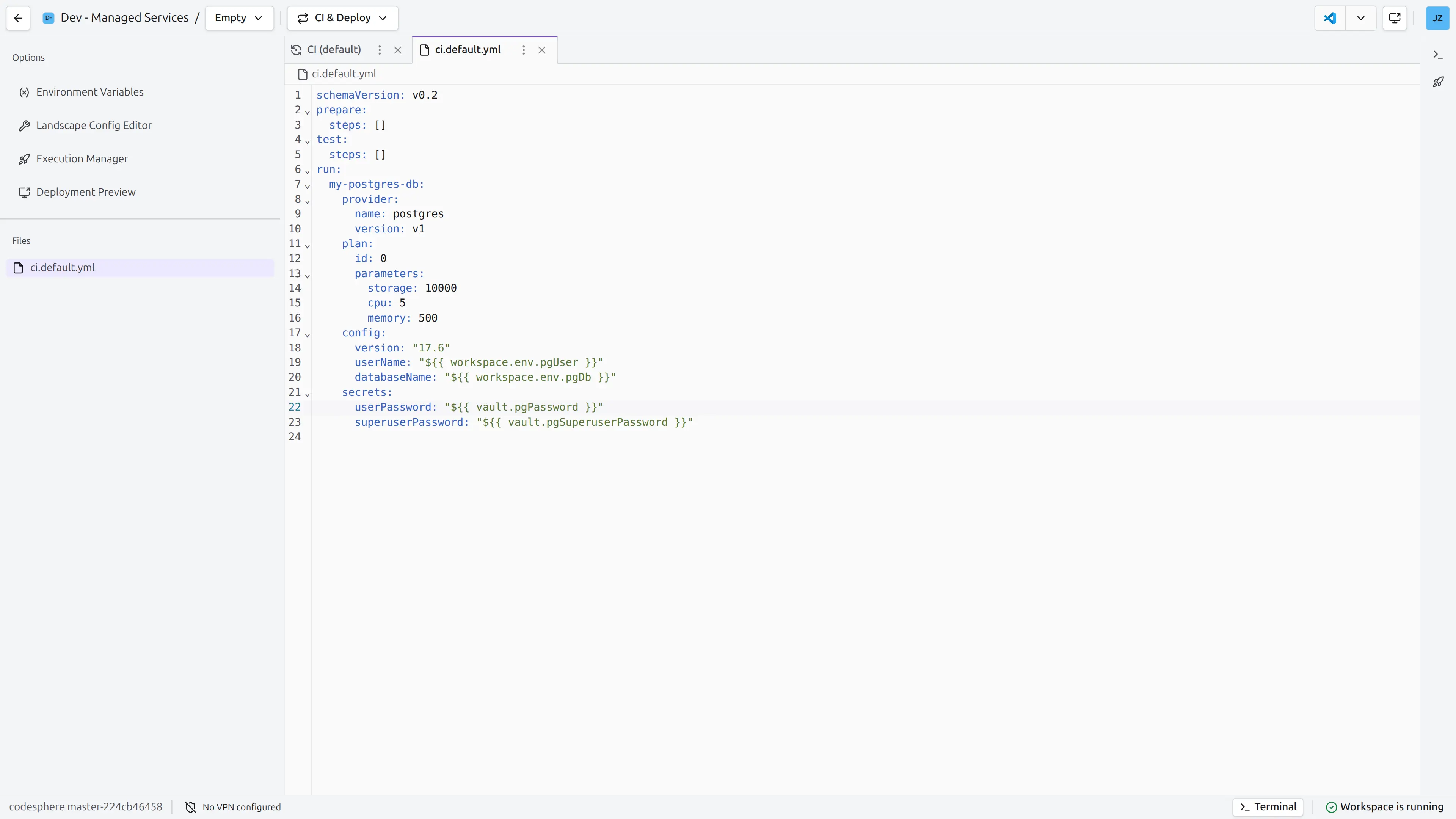Expand the Empty workspace dropdown
This screenshot has height=819, width=1456.
(239, 18)
